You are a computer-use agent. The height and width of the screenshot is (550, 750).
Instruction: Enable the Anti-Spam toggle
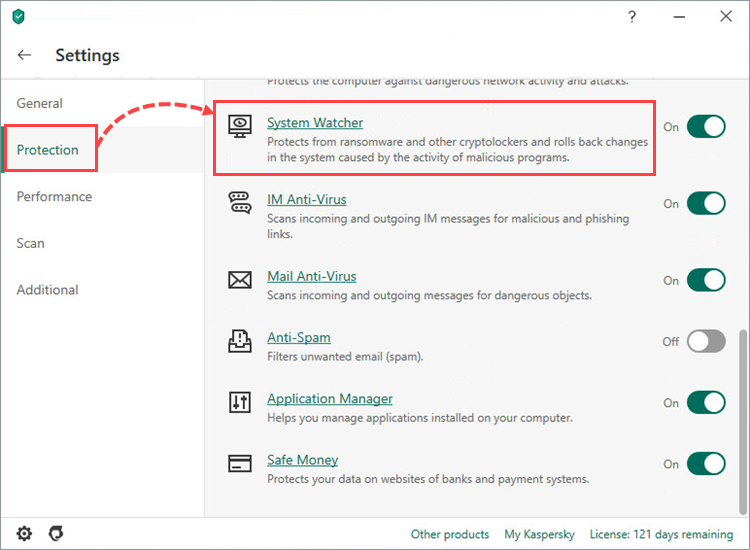707,341
